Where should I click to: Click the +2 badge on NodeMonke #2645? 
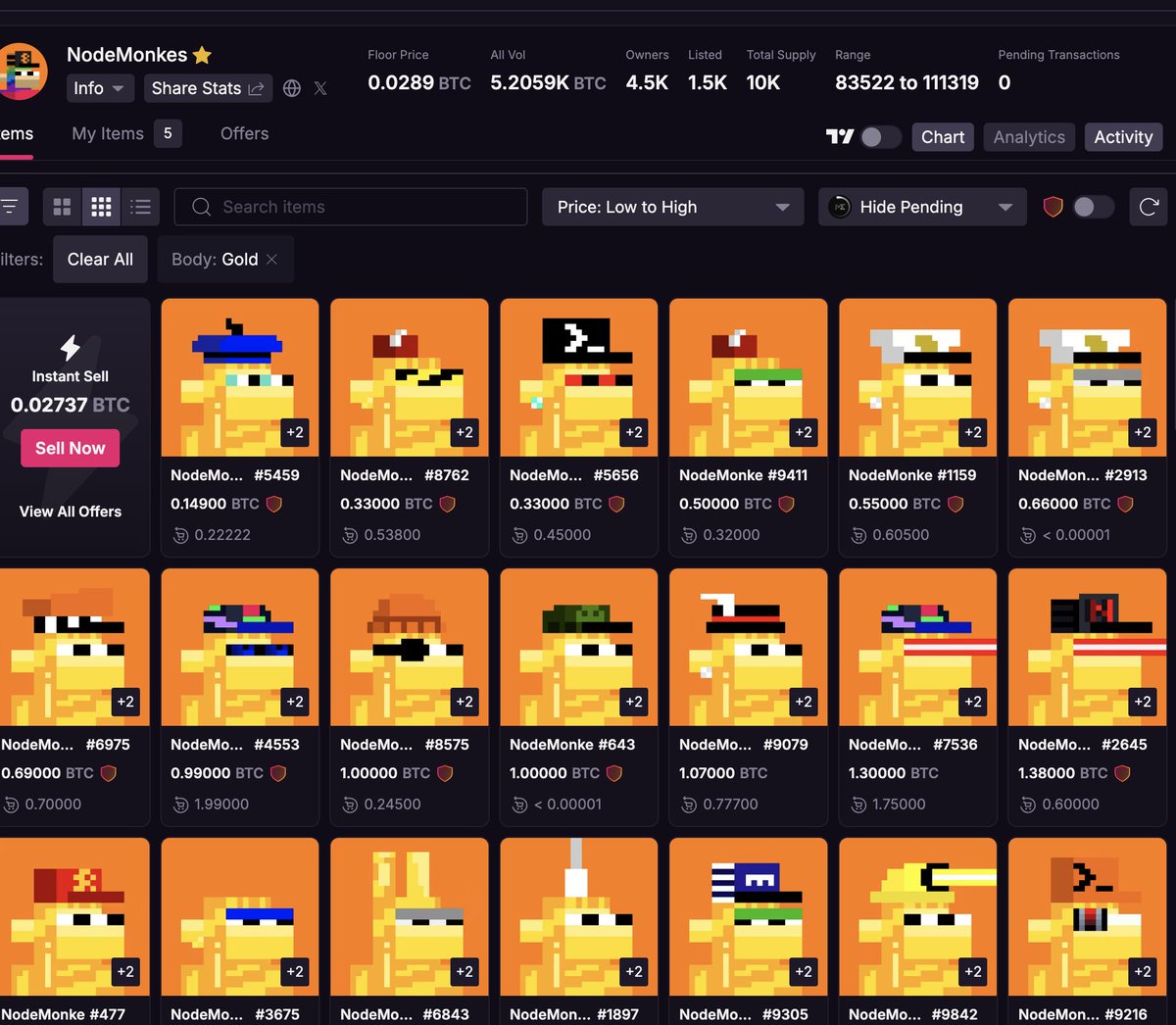tap(1143, 702)
